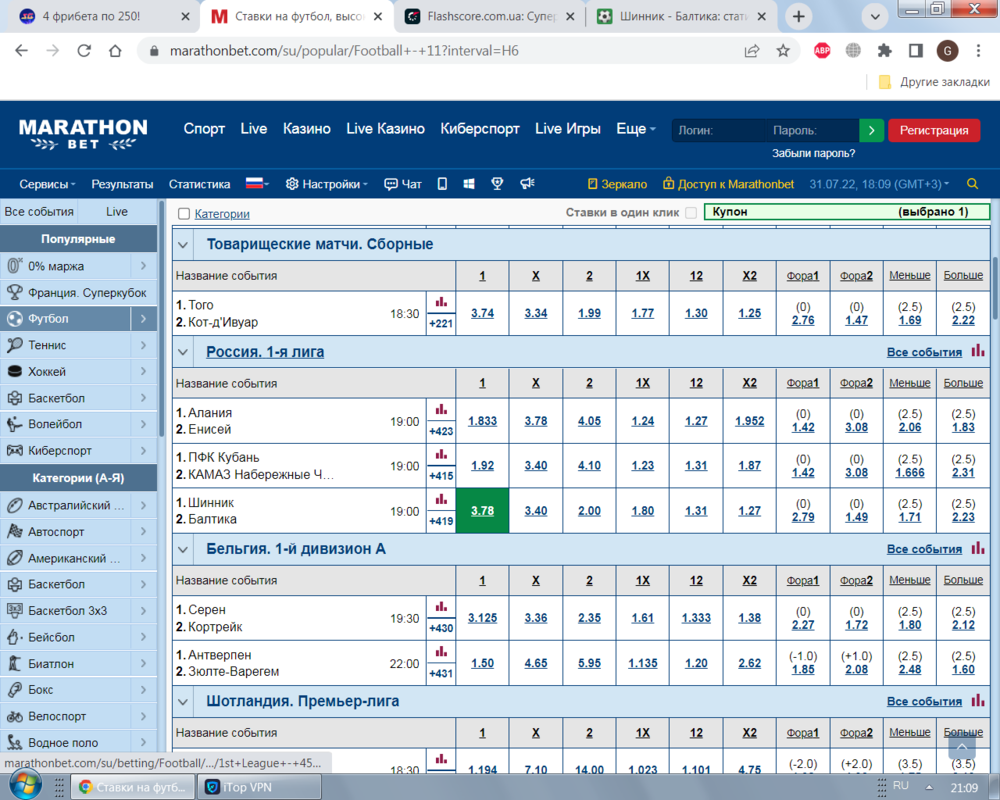Open a new browser tab with plus

(x=798, y=17)
